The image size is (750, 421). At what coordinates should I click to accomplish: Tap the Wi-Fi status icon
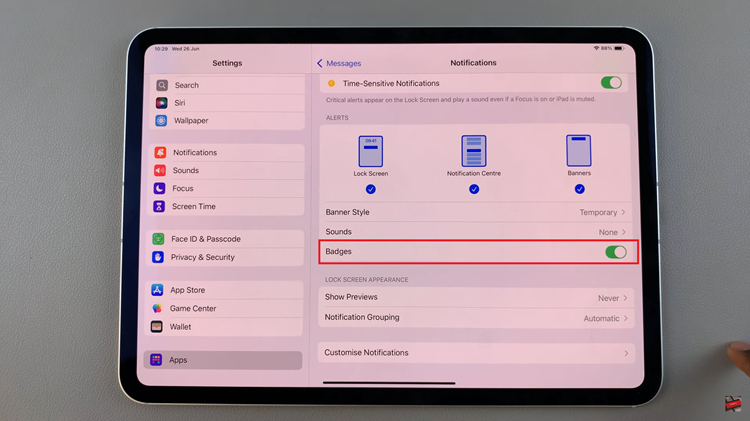[x=596, y=48]
